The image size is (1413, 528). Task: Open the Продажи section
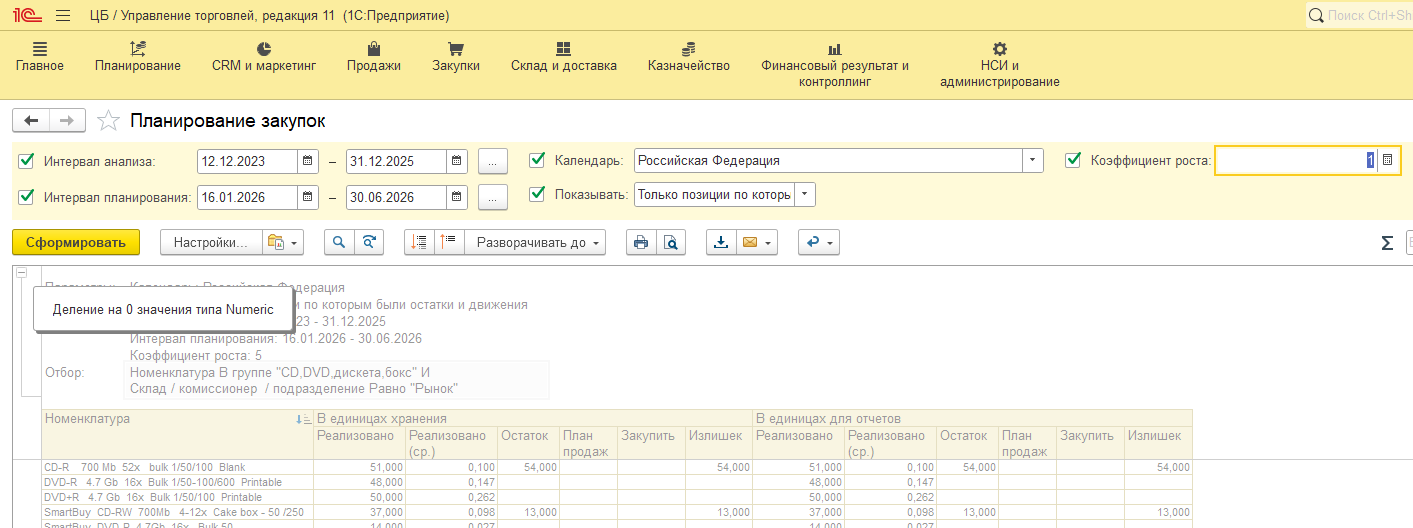click(374, 57)
